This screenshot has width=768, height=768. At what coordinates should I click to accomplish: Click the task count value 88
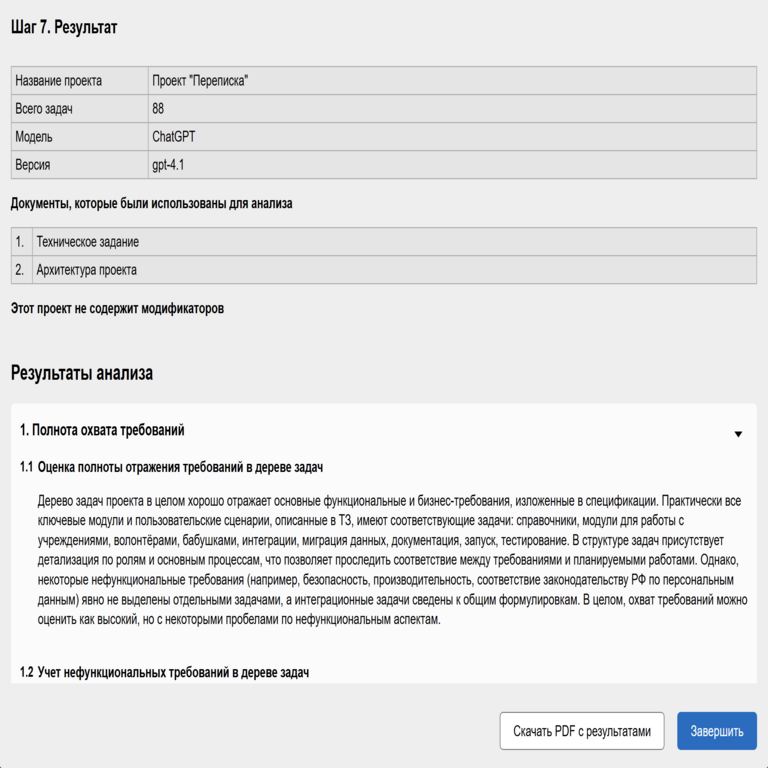158,108
